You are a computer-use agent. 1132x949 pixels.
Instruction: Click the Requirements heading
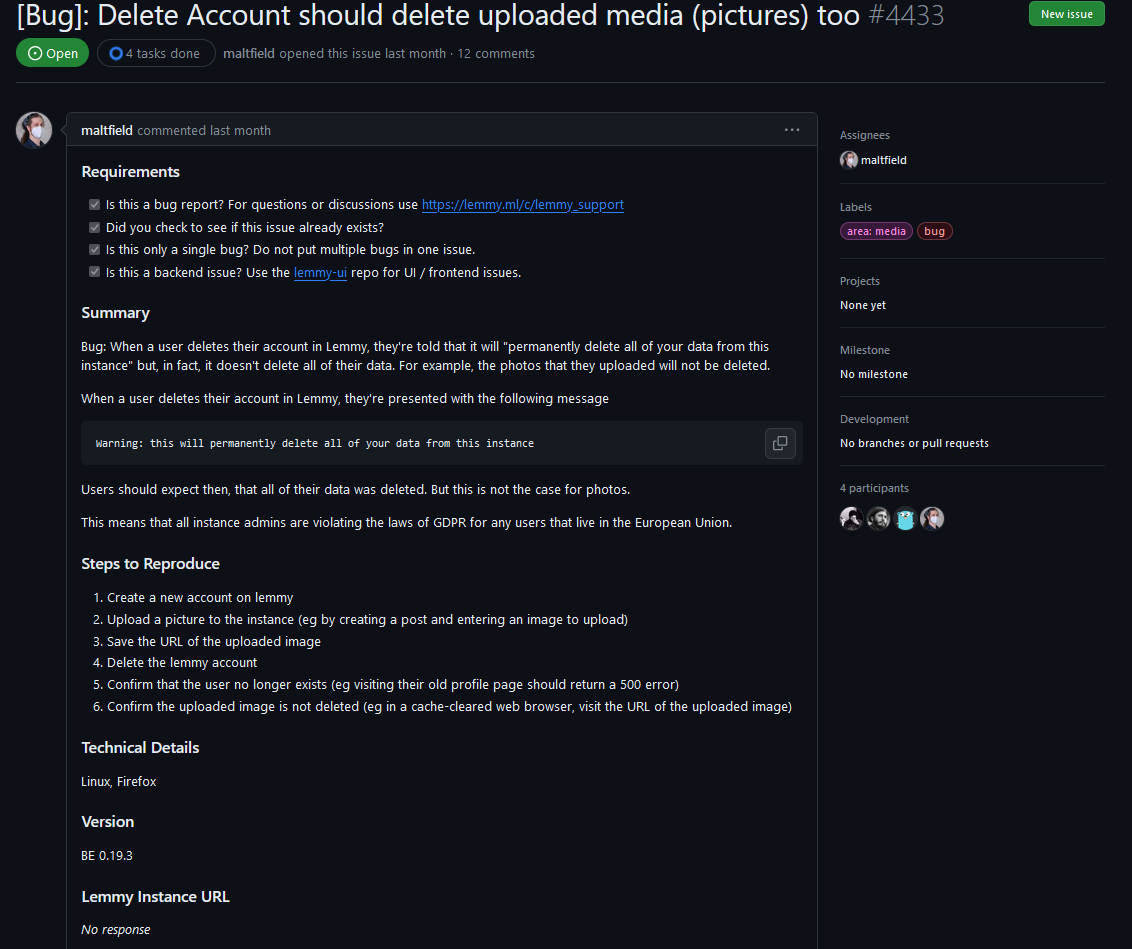pos(131,172)
